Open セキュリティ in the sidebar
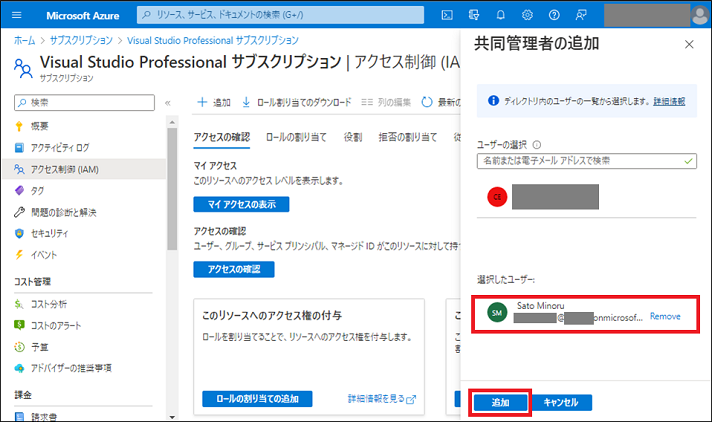Viewport: 712px width, 422px height. 49,233
